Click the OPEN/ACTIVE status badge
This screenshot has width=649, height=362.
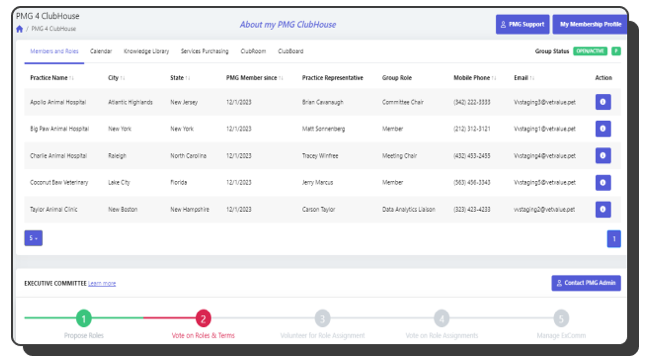[590, 51]
